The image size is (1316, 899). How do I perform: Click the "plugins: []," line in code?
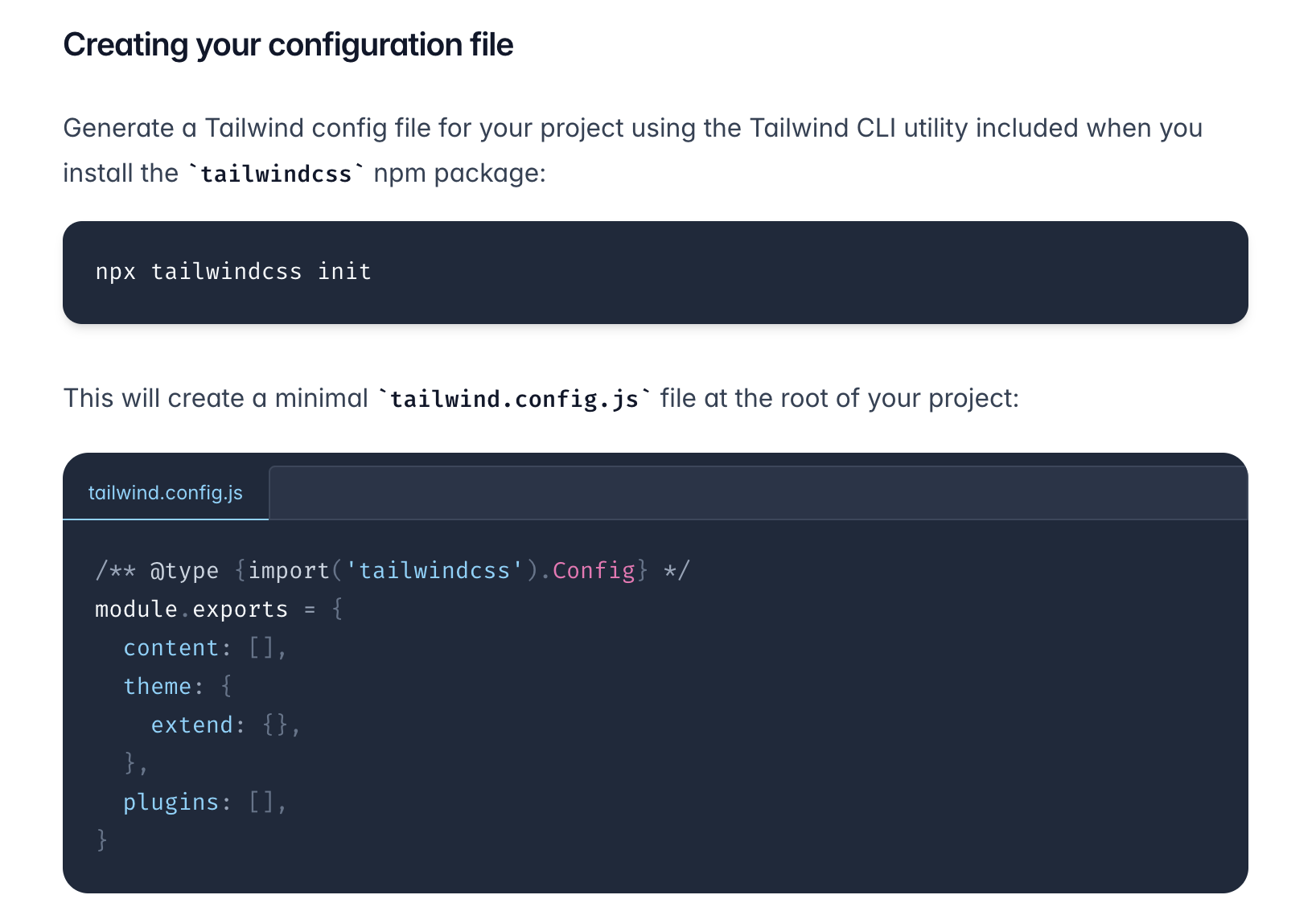click(x=205, y=803)
